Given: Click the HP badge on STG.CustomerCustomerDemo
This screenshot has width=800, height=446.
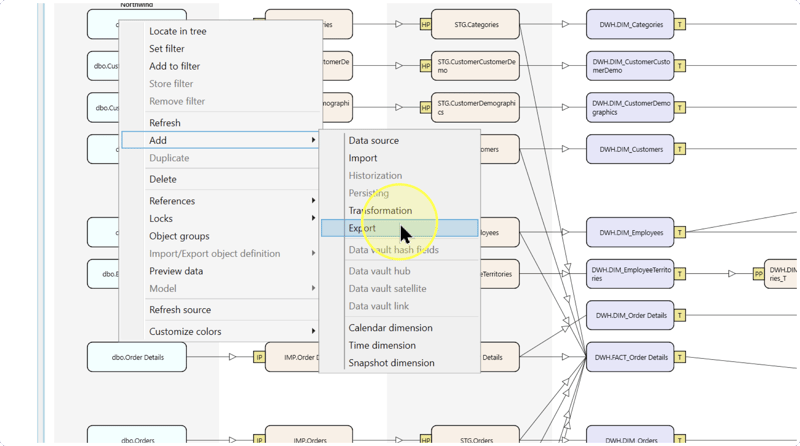Looking at the screenshot, I should coord(426,66).
